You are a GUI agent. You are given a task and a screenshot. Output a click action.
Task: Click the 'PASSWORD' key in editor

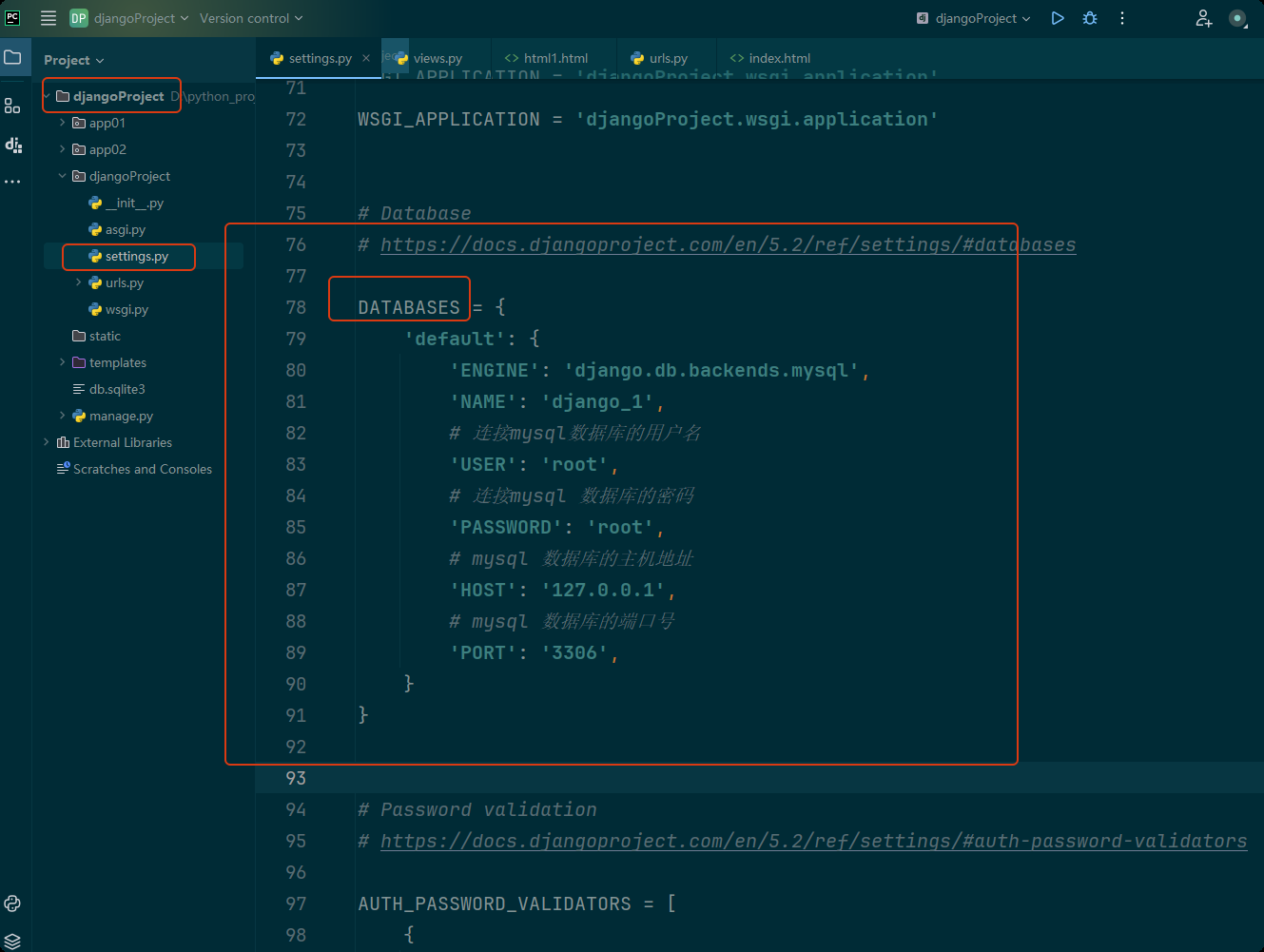click(506, 527)
